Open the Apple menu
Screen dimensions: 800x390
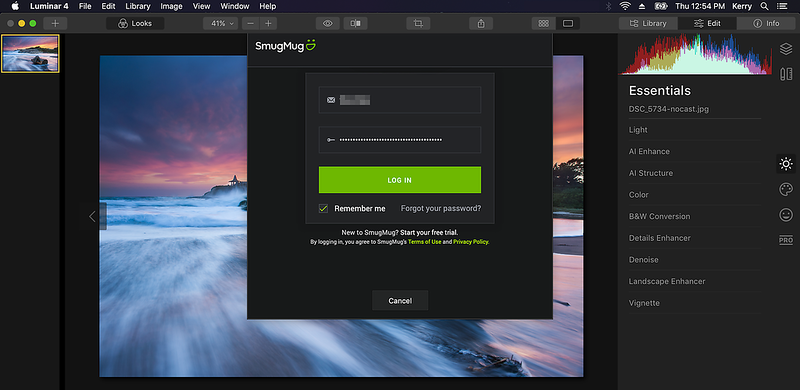15,6
